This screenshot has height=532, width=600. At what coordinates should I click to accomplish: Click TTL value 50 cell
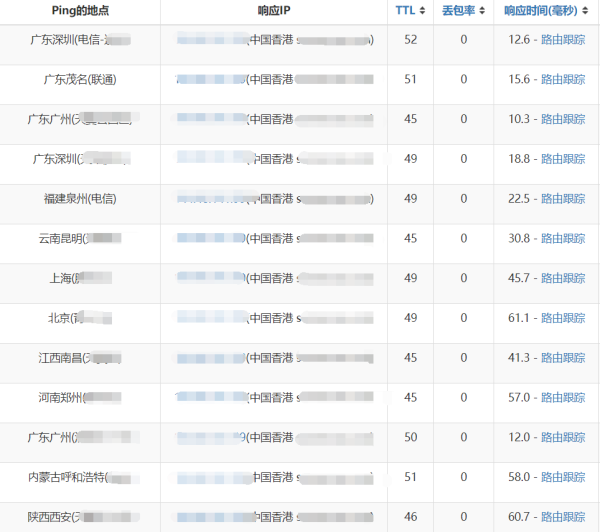[411, 437]
